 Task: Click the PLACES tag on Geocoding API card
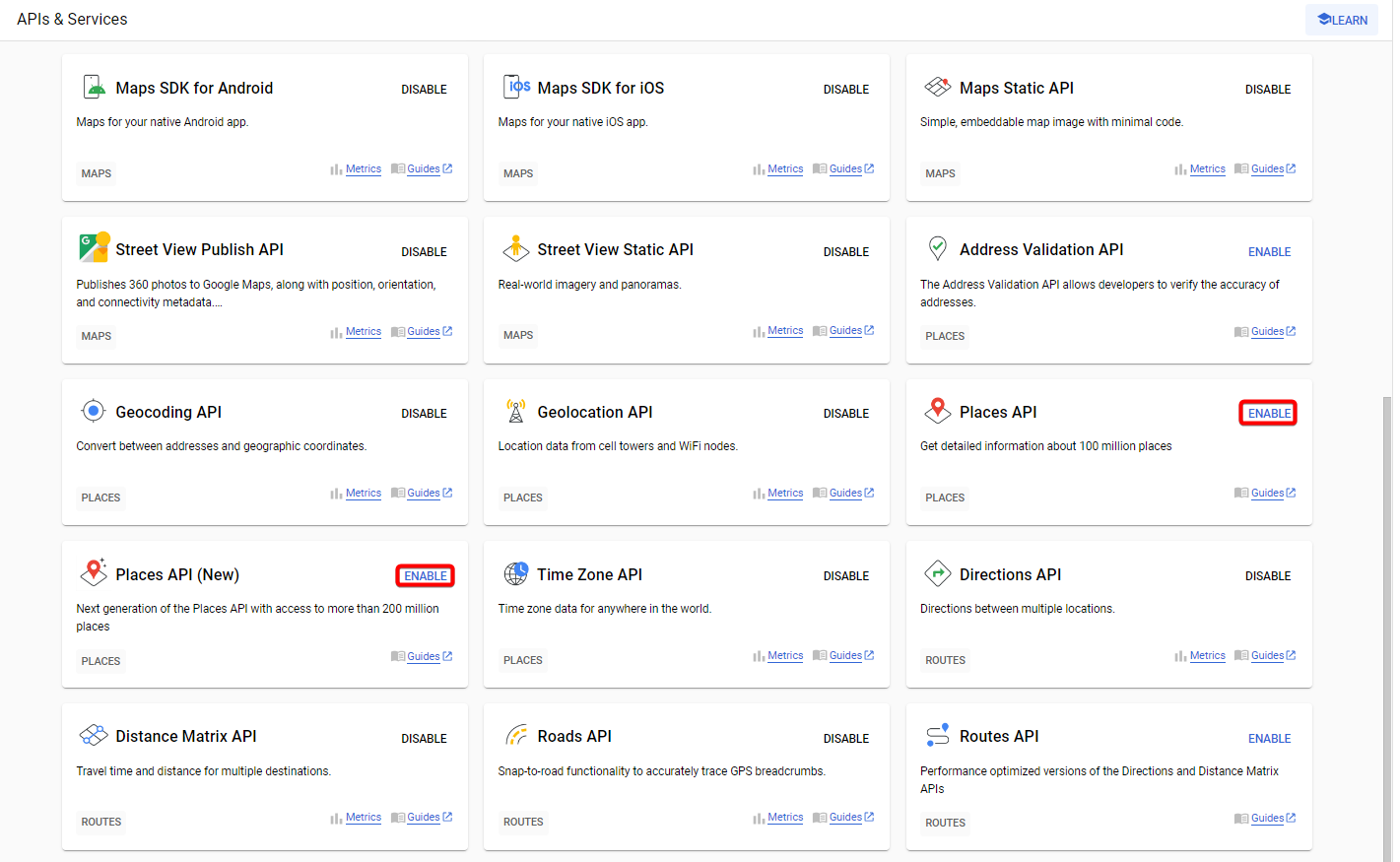click(x=100, y=497)
